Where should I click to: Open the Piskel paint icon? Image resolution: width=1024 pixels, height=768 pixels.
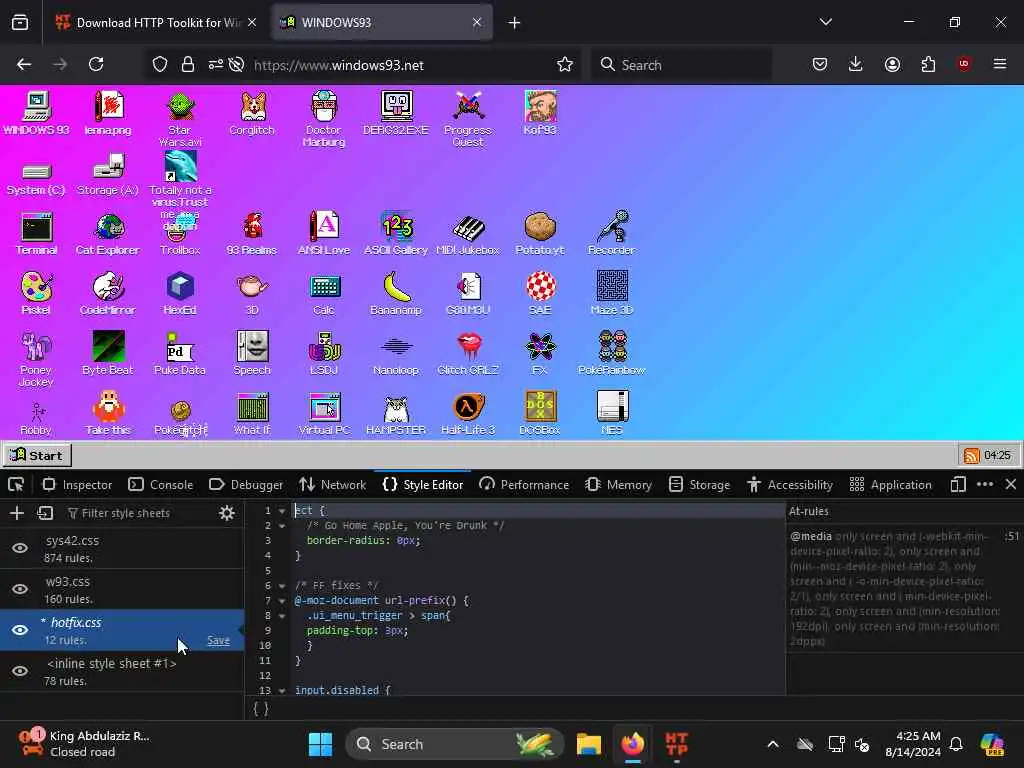pyautogui.click(x=37, y=293)
